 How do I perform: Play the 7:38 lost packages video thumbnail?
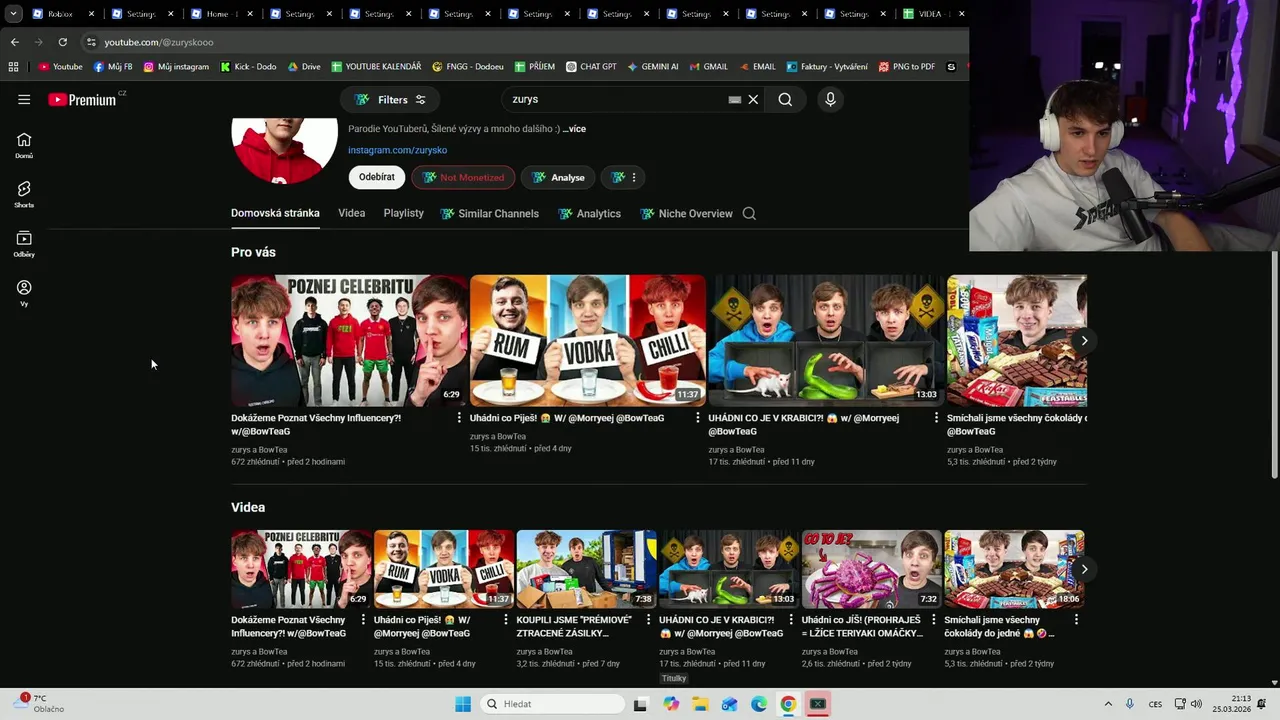586,569
